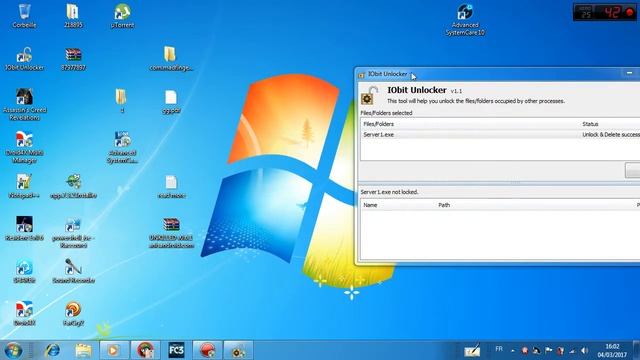Launch the orange RarZip7 shortcut
The height and width of the screenshot is (360, 640).
(73, 313)
